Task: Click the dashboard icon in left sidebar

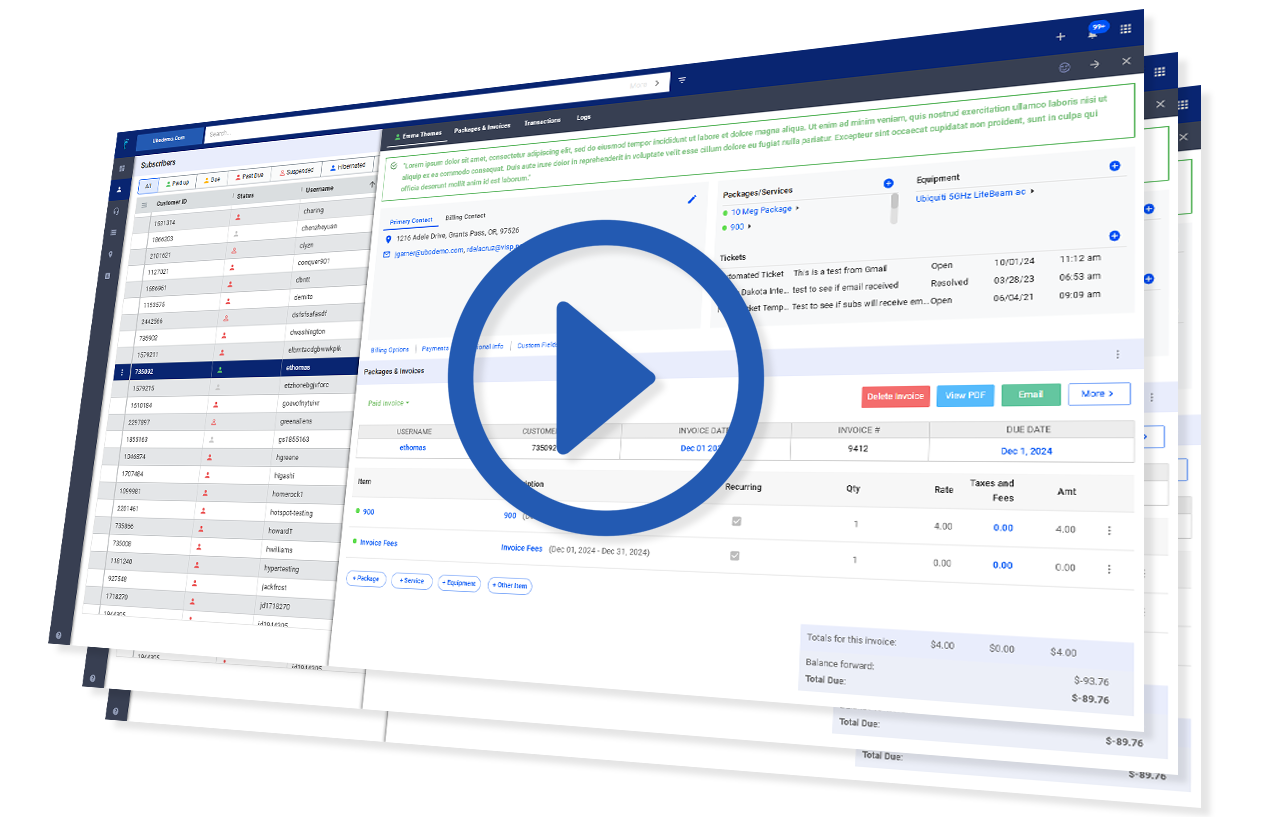Action: pyautogui.click(x=122, y=168)
